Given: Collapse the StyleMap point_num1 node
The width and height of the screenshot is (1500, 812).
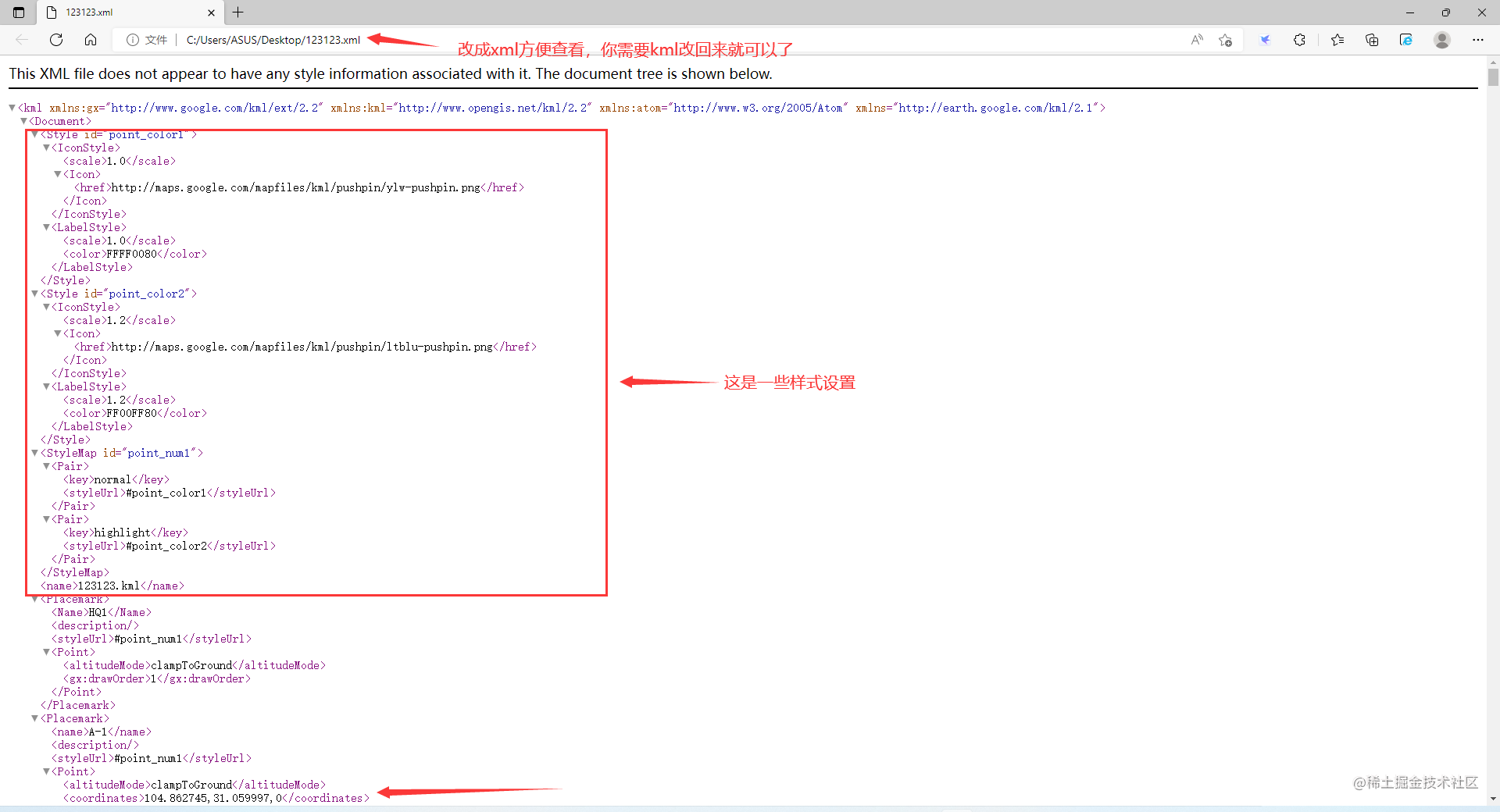Looking at the screenshot, I should tap(34, 453).
